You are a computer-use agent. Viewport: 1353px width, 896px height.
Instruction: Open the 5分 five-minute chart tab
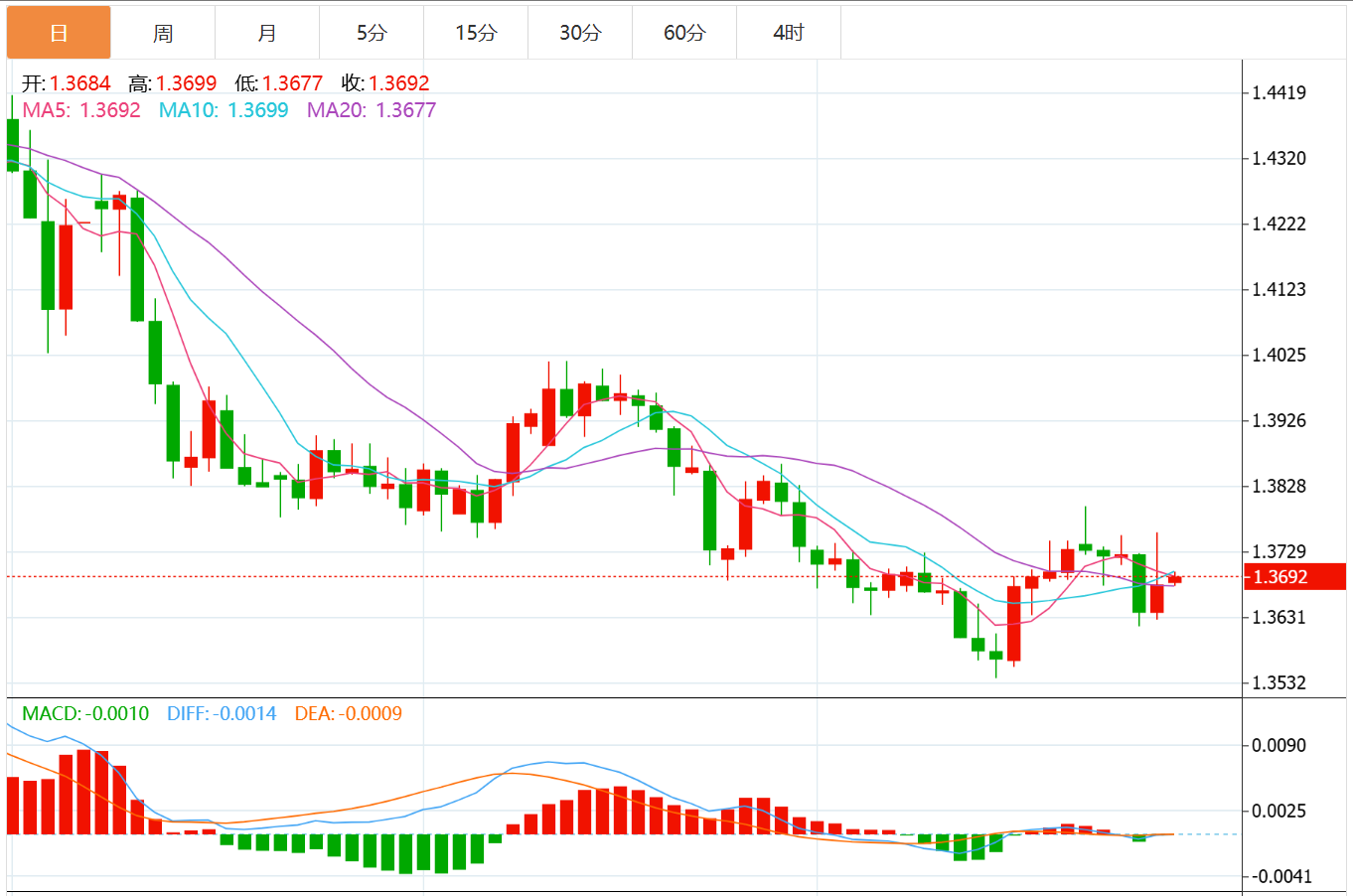[372, 33]
